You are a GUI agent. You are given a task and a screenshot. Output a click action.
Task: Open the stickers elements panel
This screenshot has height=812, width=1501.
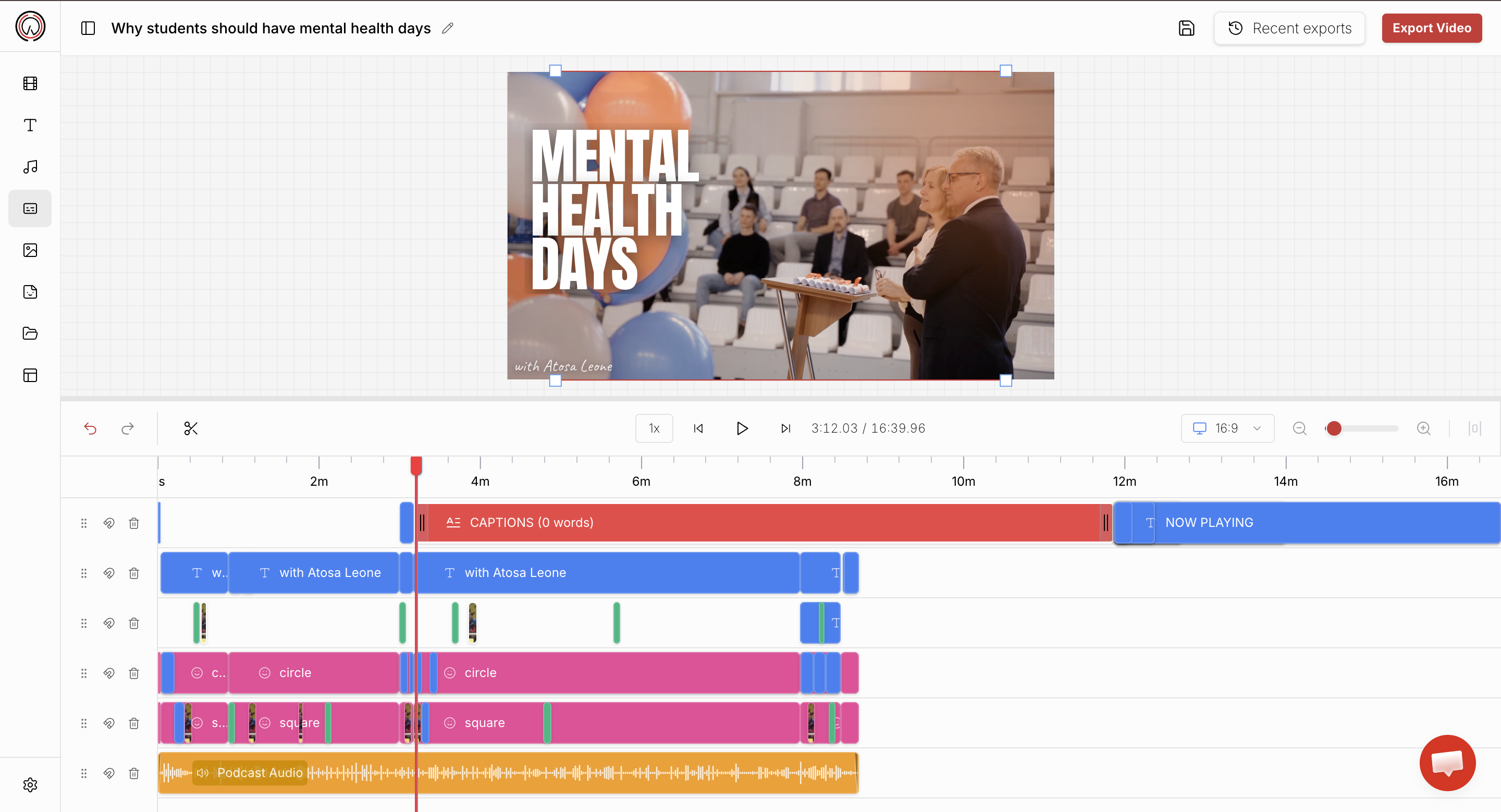pyautogui.click(x=30, y=292)
